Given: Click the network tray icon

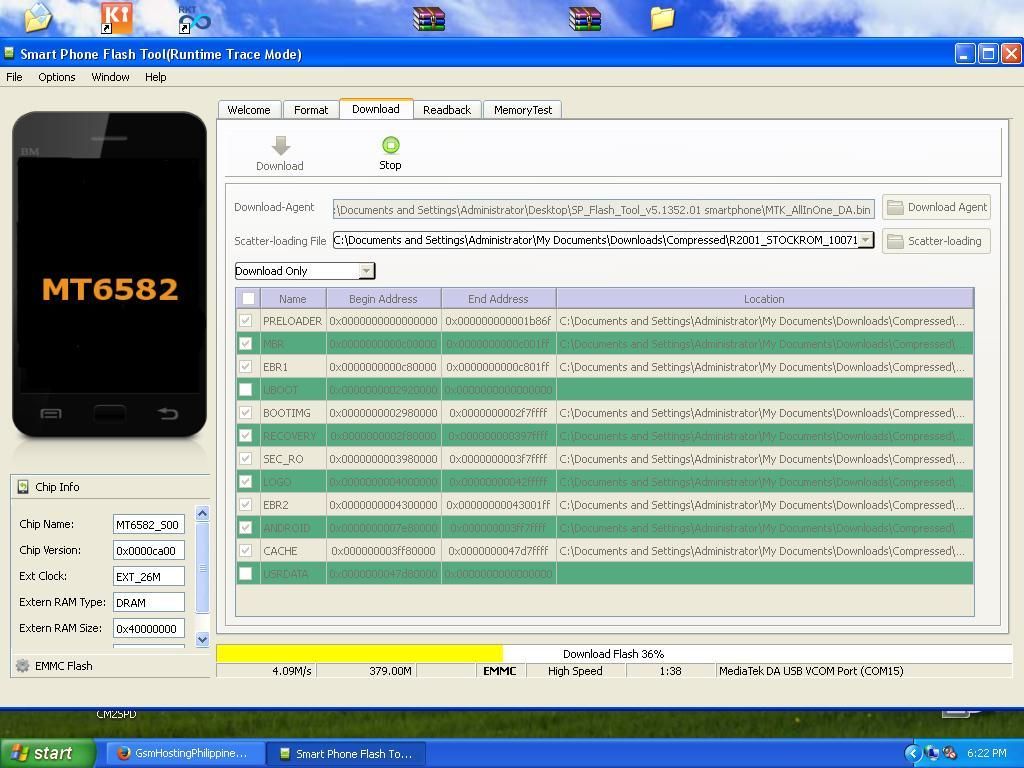Looking at the screenshot, I should [932, 753].
